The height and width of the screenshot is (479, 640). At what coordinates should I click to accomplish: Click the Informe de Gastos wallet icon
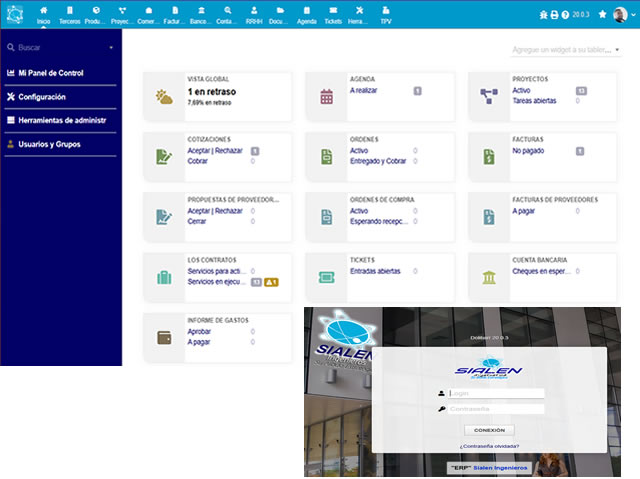click(x=162, y=336)
